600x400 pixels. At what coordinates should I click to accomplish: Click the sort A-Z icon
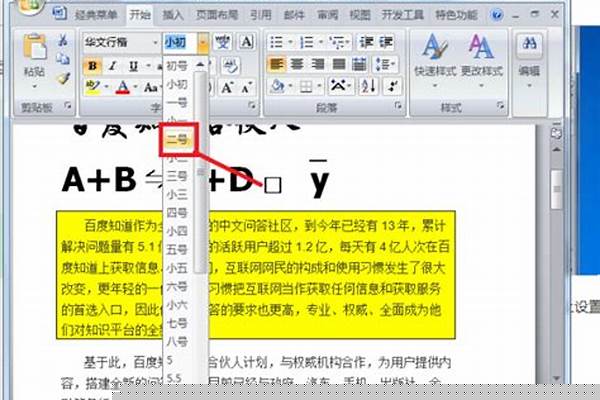click(369, 87)
